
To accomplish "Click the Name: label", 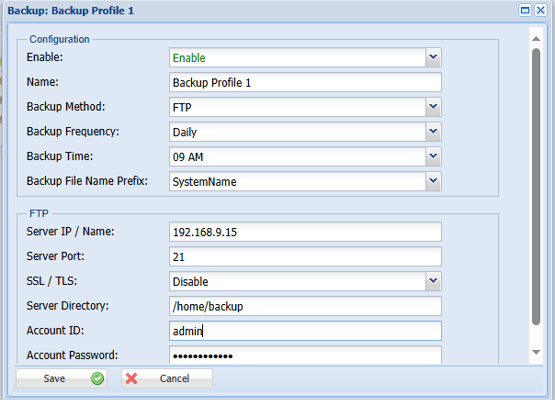I will coord(42,82).
